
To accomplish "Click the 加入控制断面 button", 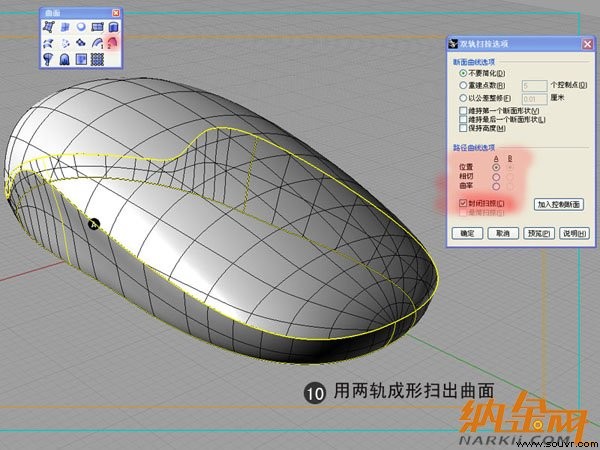I will [559, 204].
